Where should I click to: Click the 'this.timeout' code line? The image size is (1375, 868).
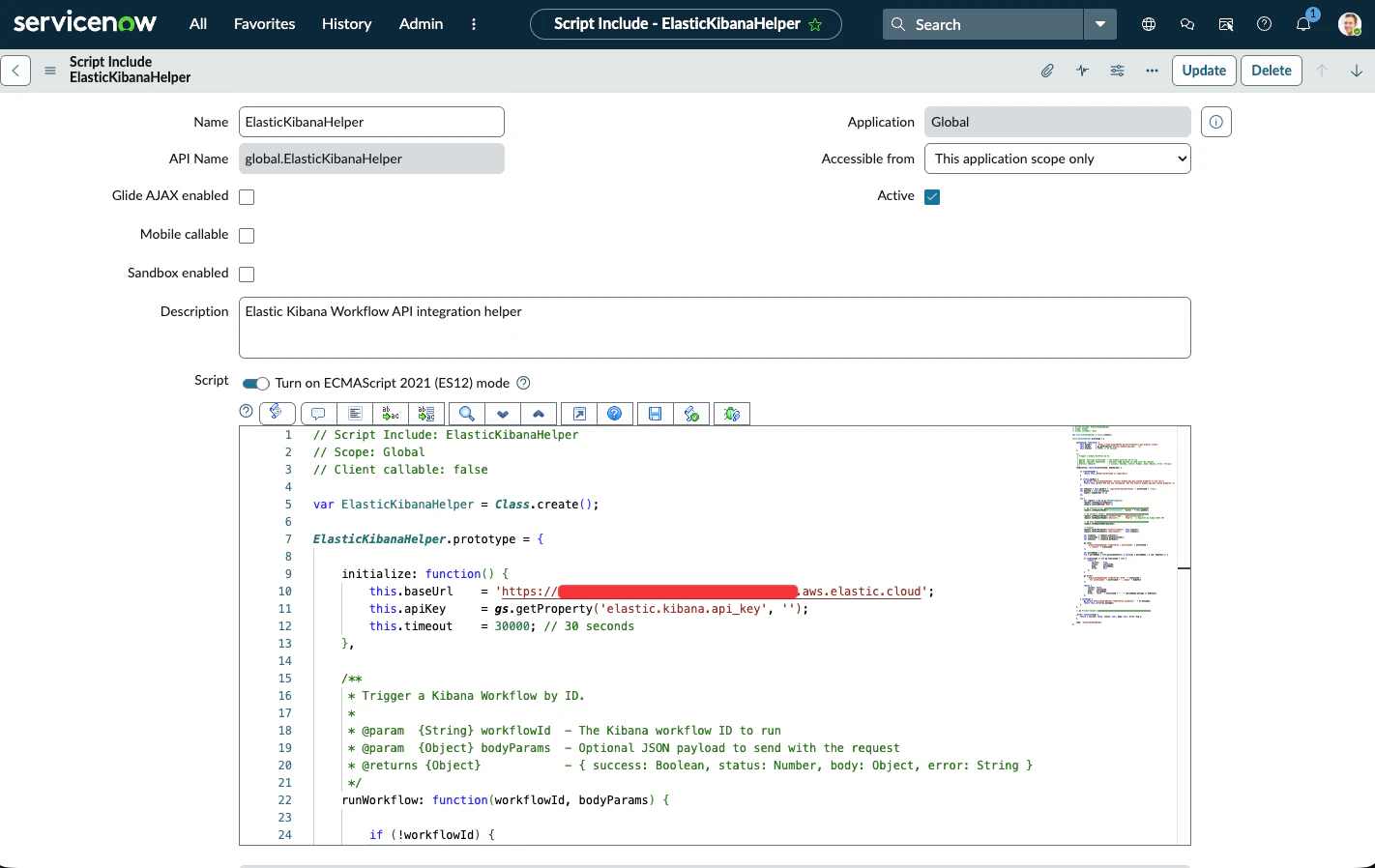(502, 626)
